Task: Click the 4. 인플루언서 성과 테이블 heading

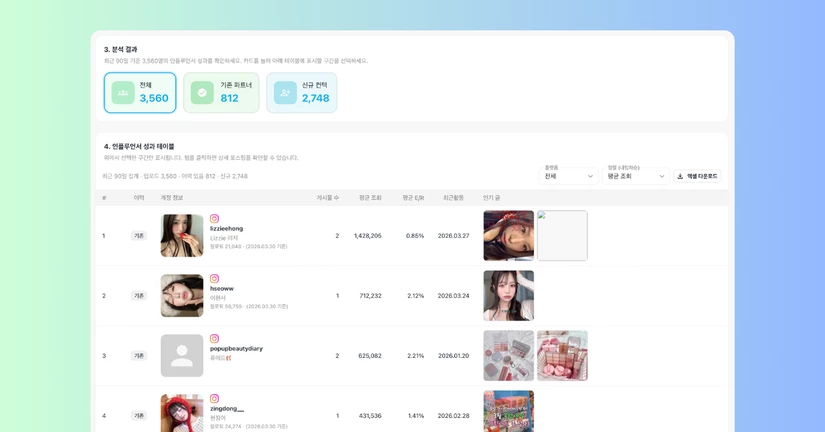Action: pyautogui.click(x=139, y=146)
